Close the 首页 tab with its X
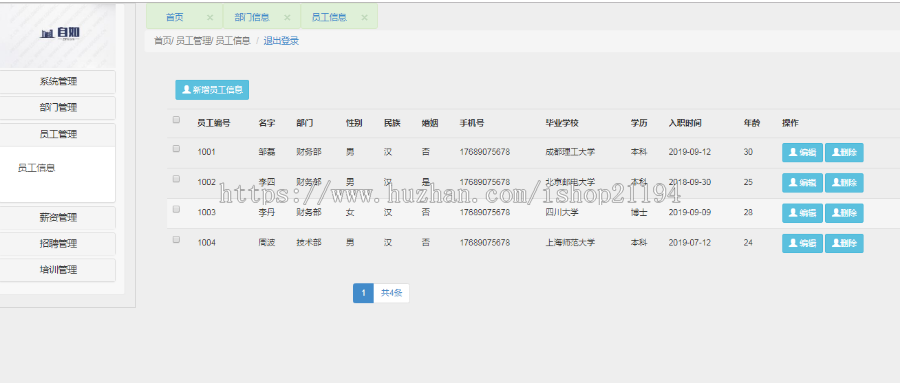This screenshot has height=383, width=900. 210,18
